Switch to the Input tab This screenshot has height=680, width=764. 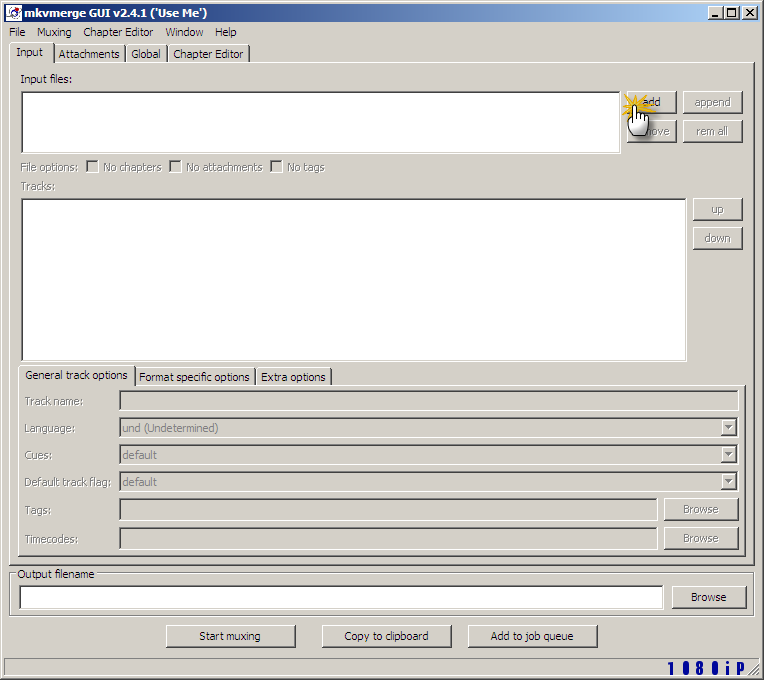point(30,53)
